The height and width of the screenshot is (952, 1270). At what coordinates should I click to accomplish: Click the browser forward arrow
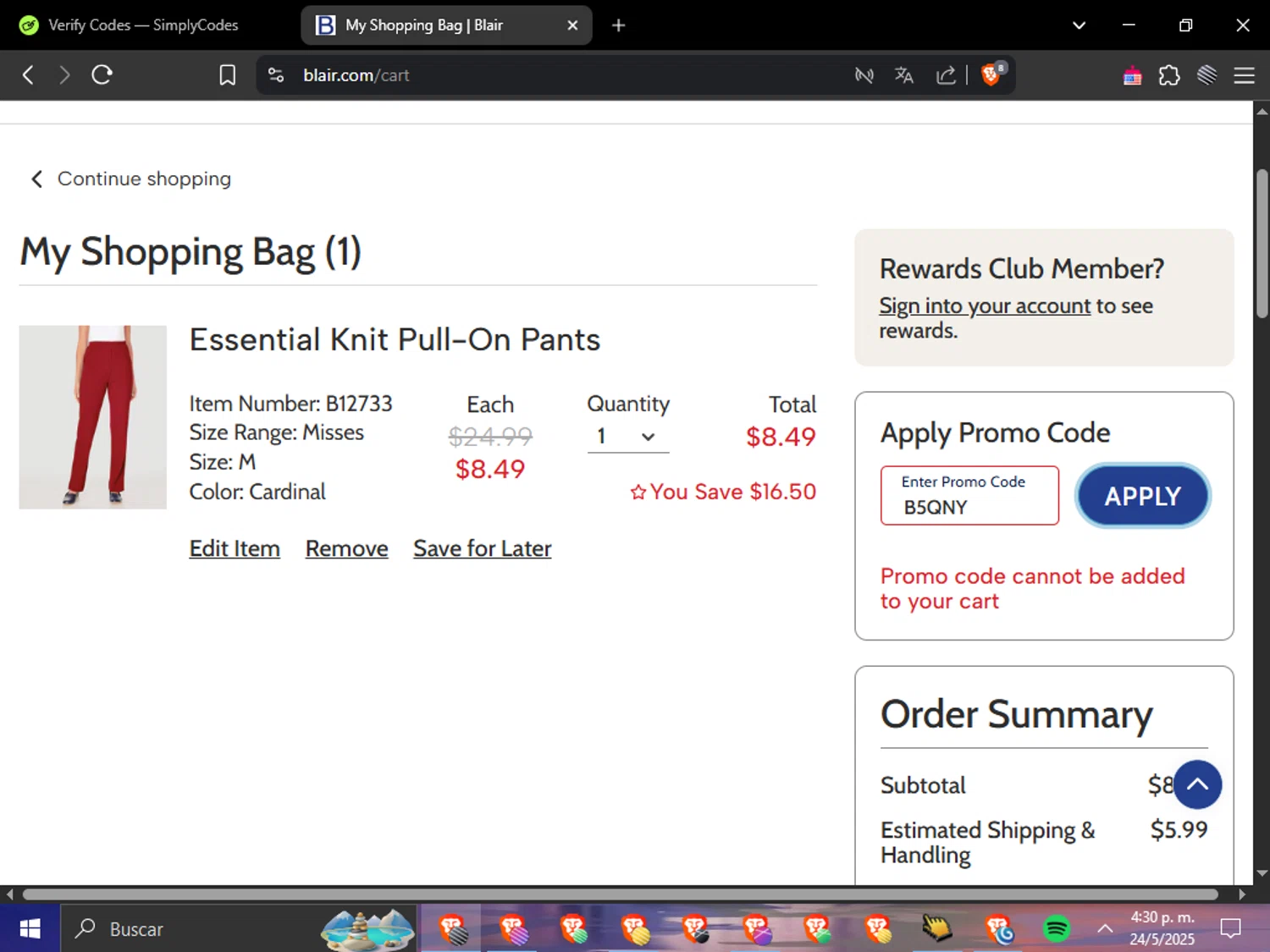point(64,75)
